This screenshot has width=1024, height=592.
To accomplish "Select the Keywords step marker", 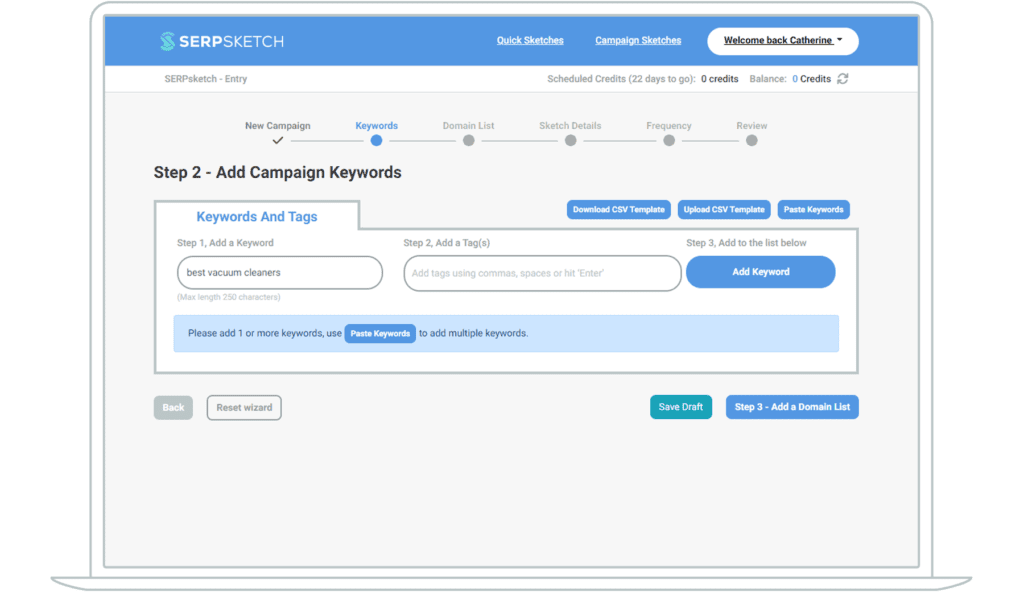I will pyautogui.click(x=376, y=140).
